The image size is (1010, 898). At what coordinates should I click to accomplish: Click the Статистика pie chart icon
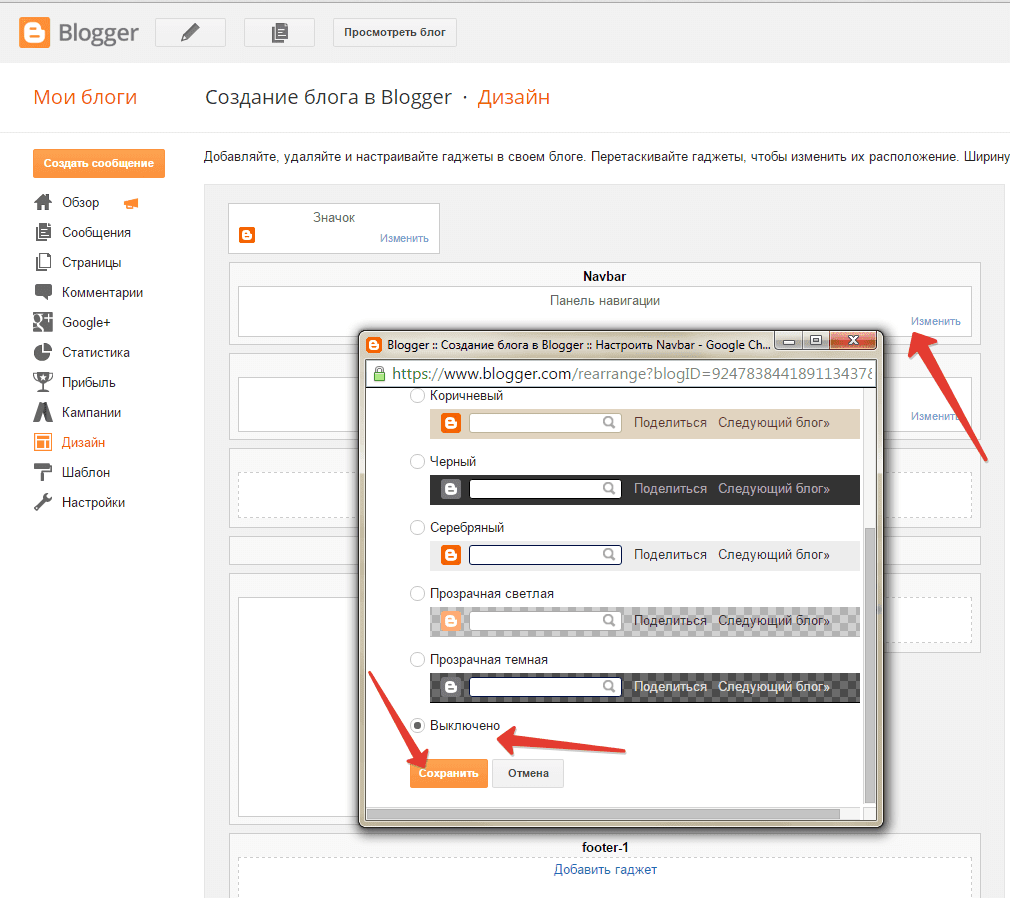(43, 352)
